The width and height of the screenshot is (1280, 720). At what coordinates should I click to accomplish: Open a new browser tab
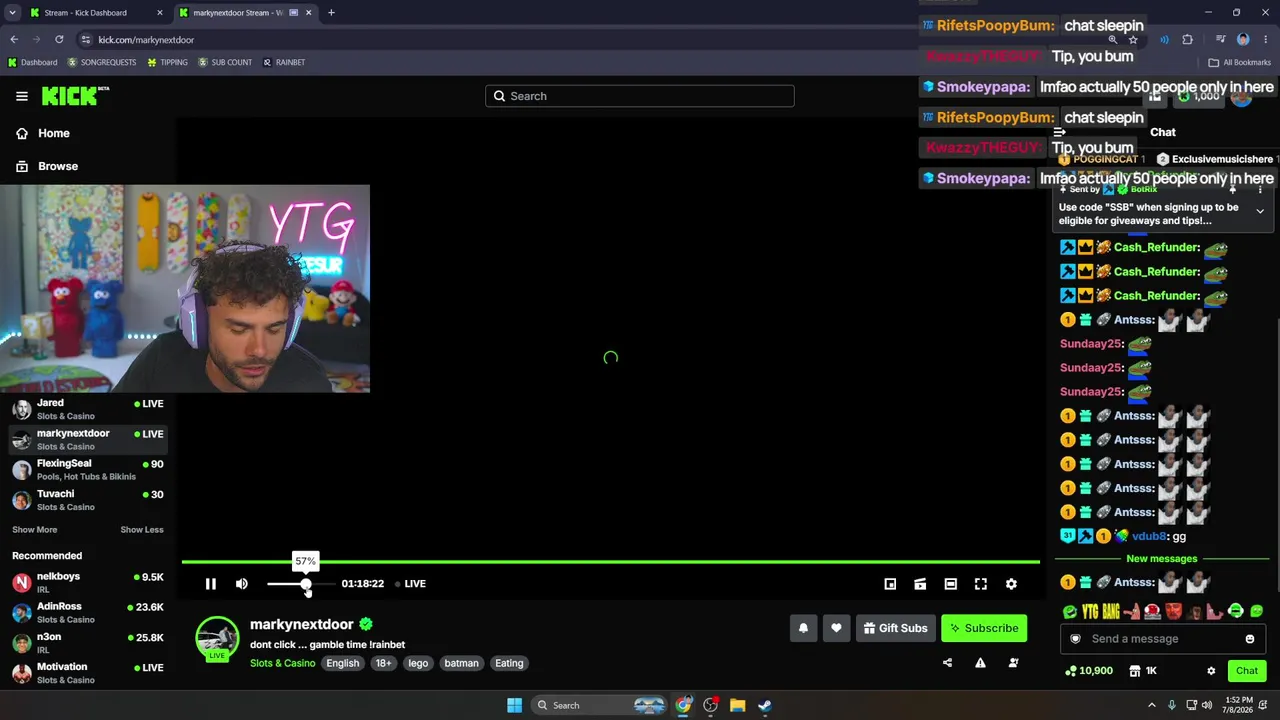click(x=331, y=13)
